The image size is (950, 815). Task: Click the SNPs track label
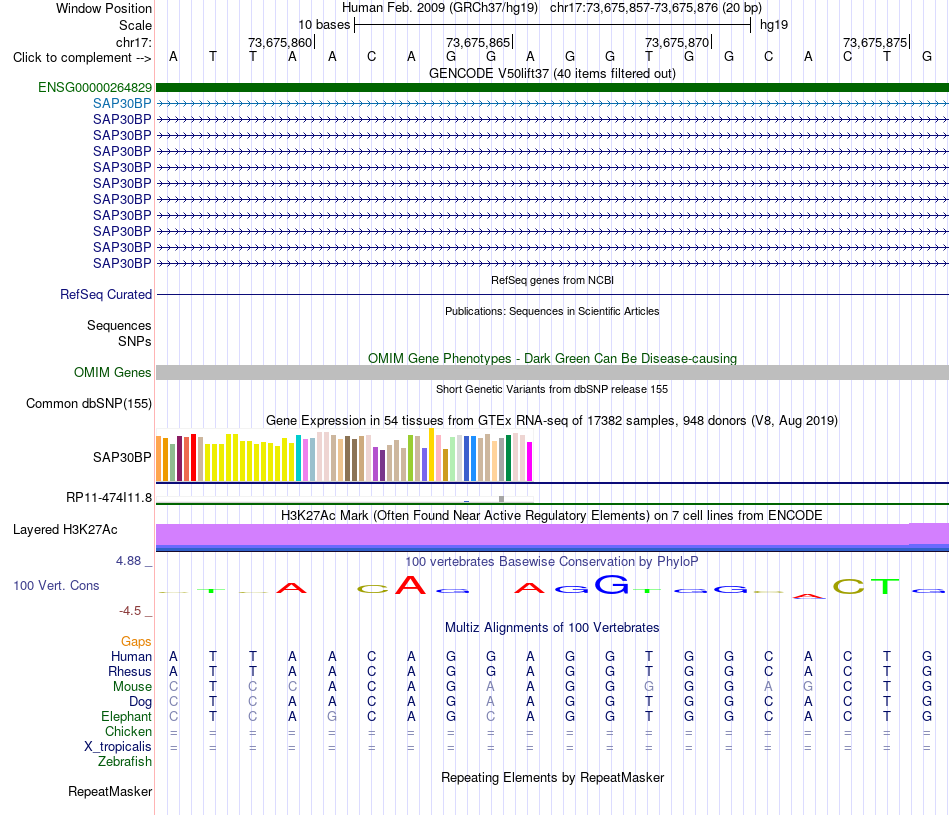[x=135, y=341]
